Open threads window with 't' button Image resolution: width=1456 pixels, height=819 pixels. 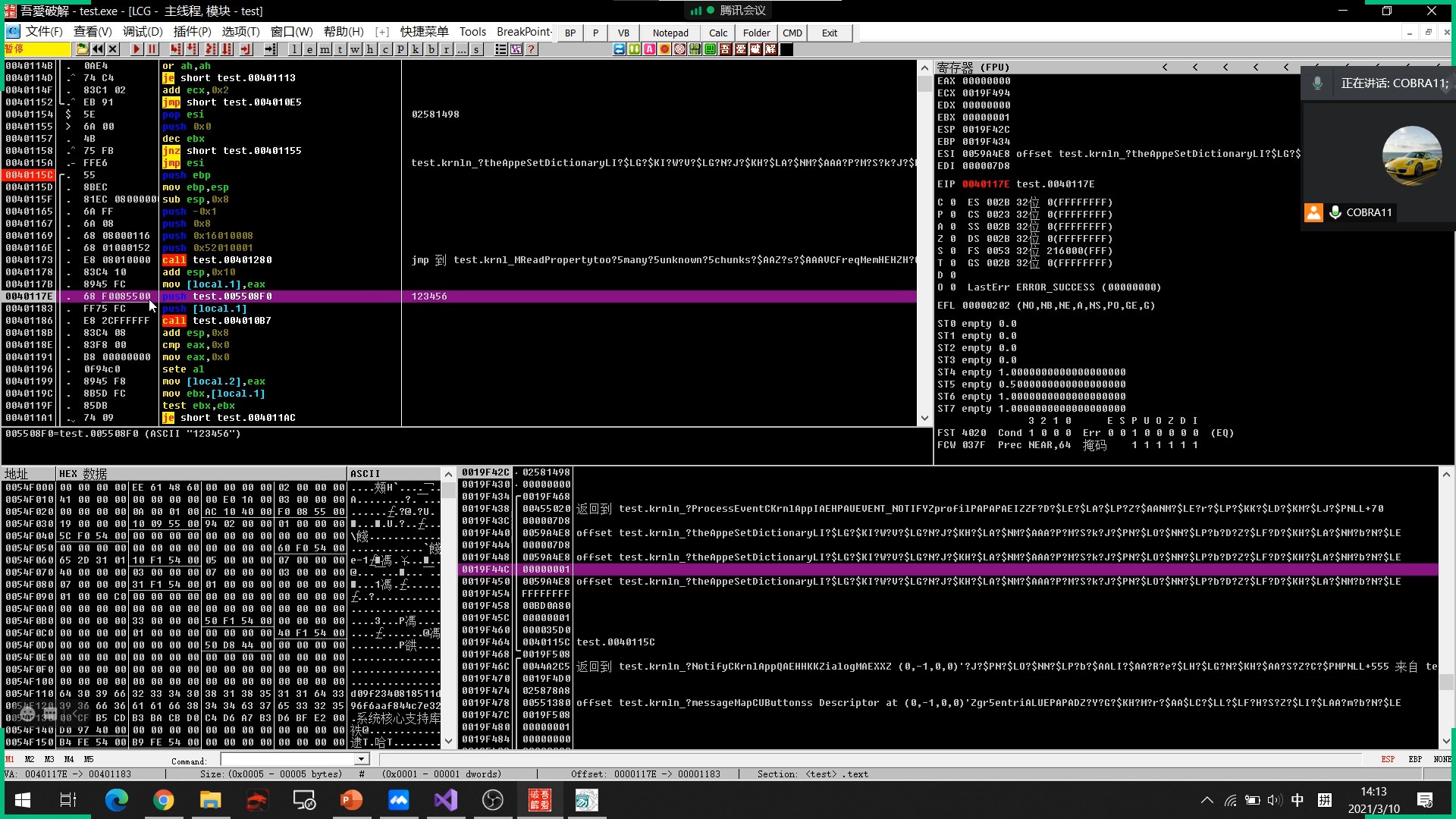(x=340, y=49)
